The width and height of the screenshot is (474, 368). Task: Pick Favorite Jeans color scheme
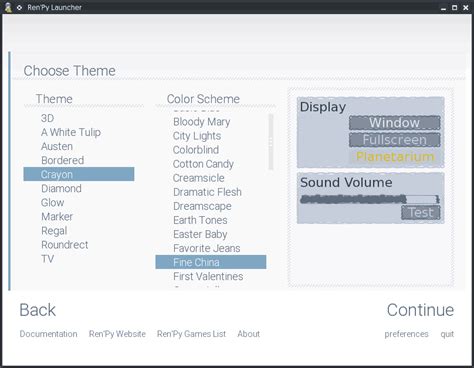(x=207, y=248)
